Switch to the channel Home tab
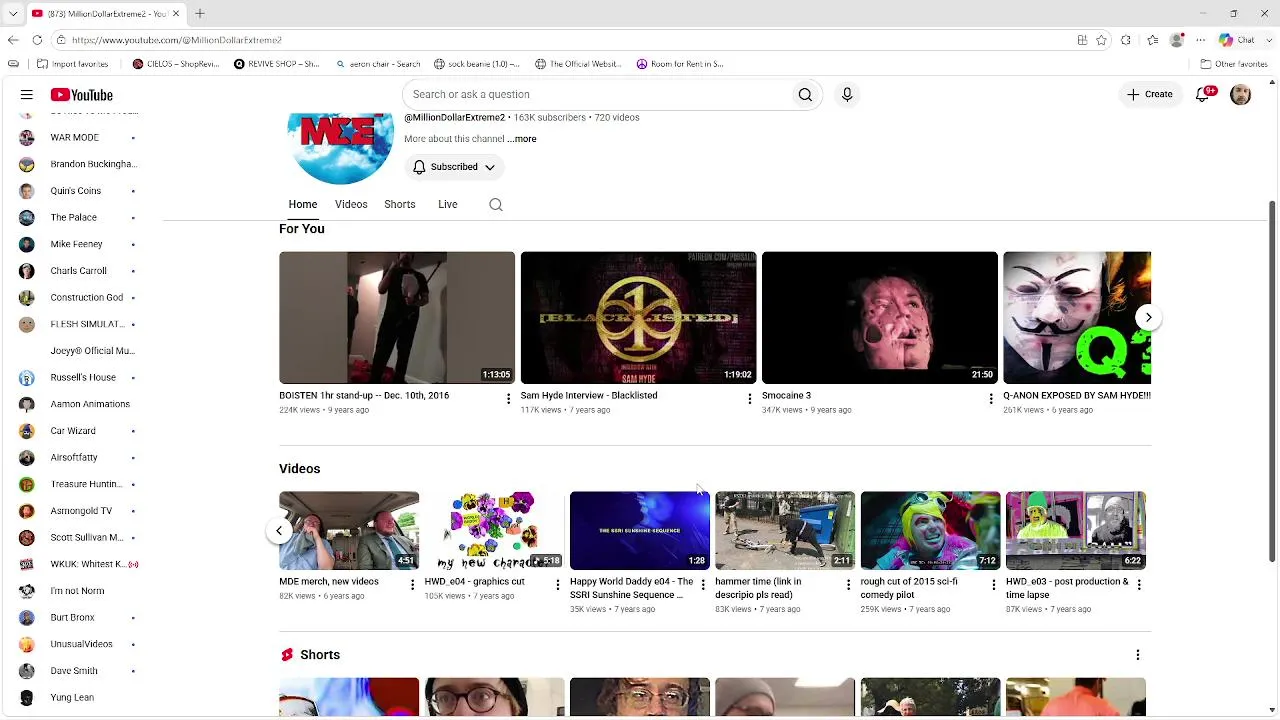 tap(303, 204)
